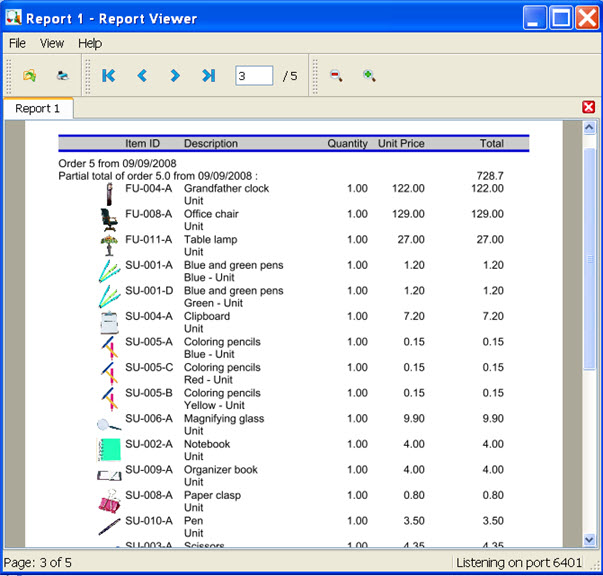Click the Table lamp thumbnail image
This screenshot has height=576, width=603.
coord(109,245)
